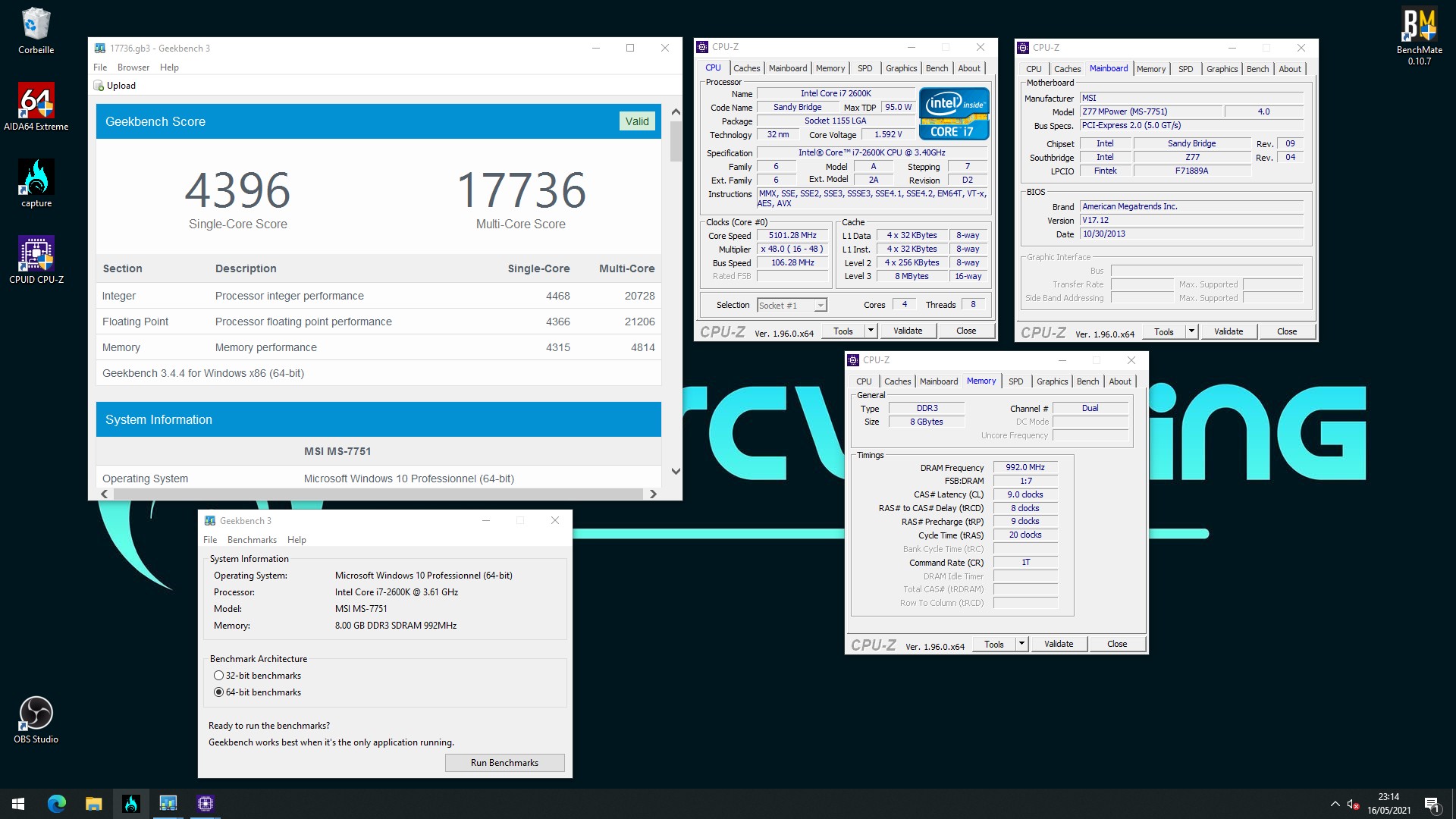Click Validate in CPU-Z CPU window
The width and height of the screenshot is (1456, 819).
coord(908,331)
